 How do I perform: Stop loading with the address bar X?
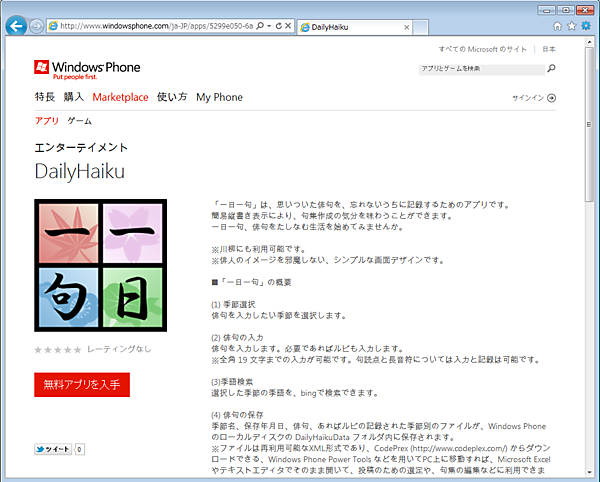tap(288, 26)
